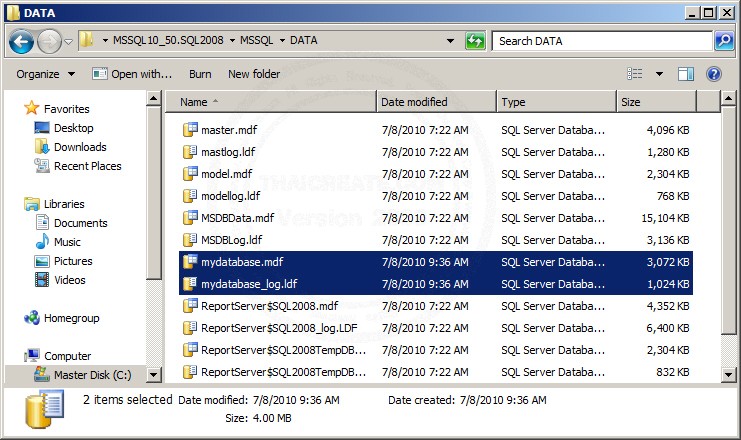Open the Organize menu
The height and width of the screenshot is (440, 741).
[45, 74]
